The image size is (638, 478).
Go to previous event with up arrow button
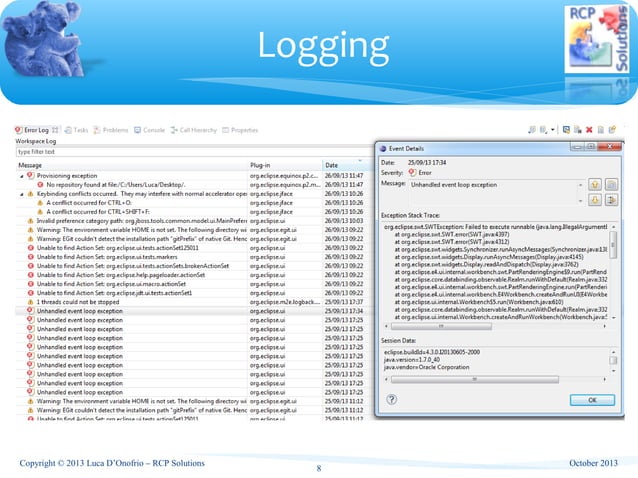[595, 184]
